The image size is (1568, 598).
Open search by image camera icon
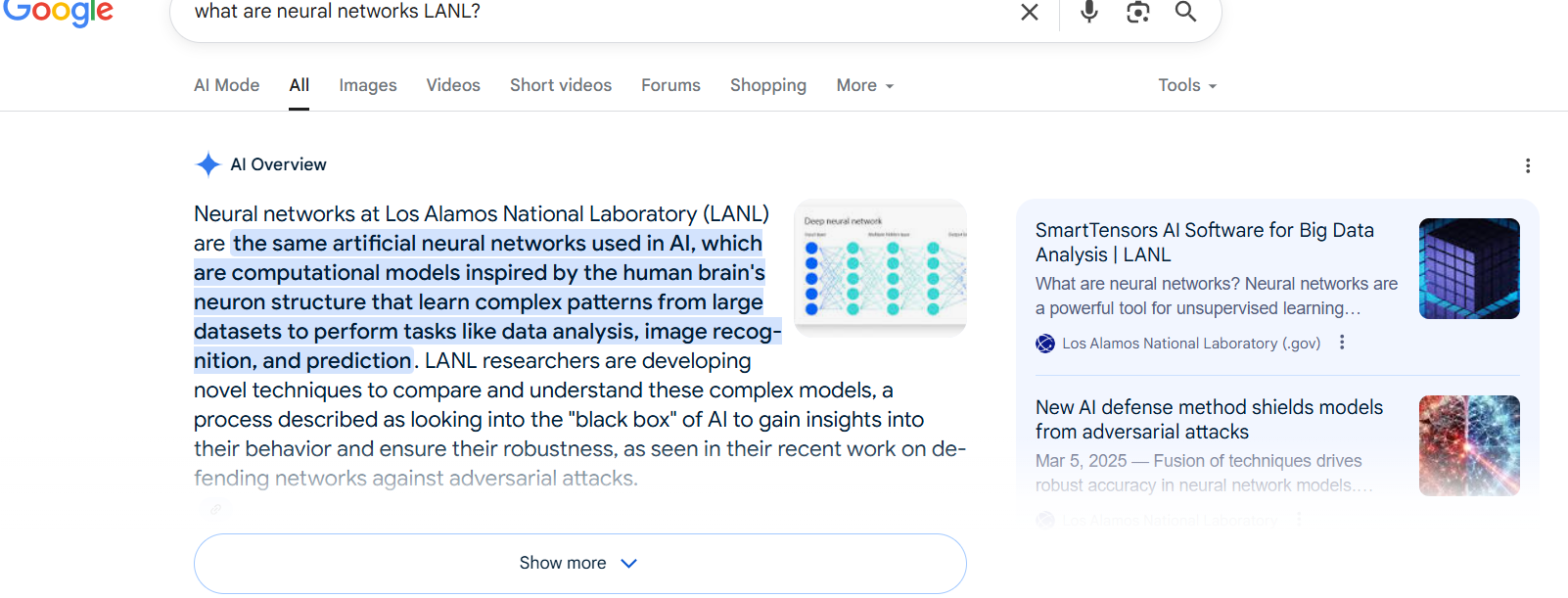[1137, 12]
